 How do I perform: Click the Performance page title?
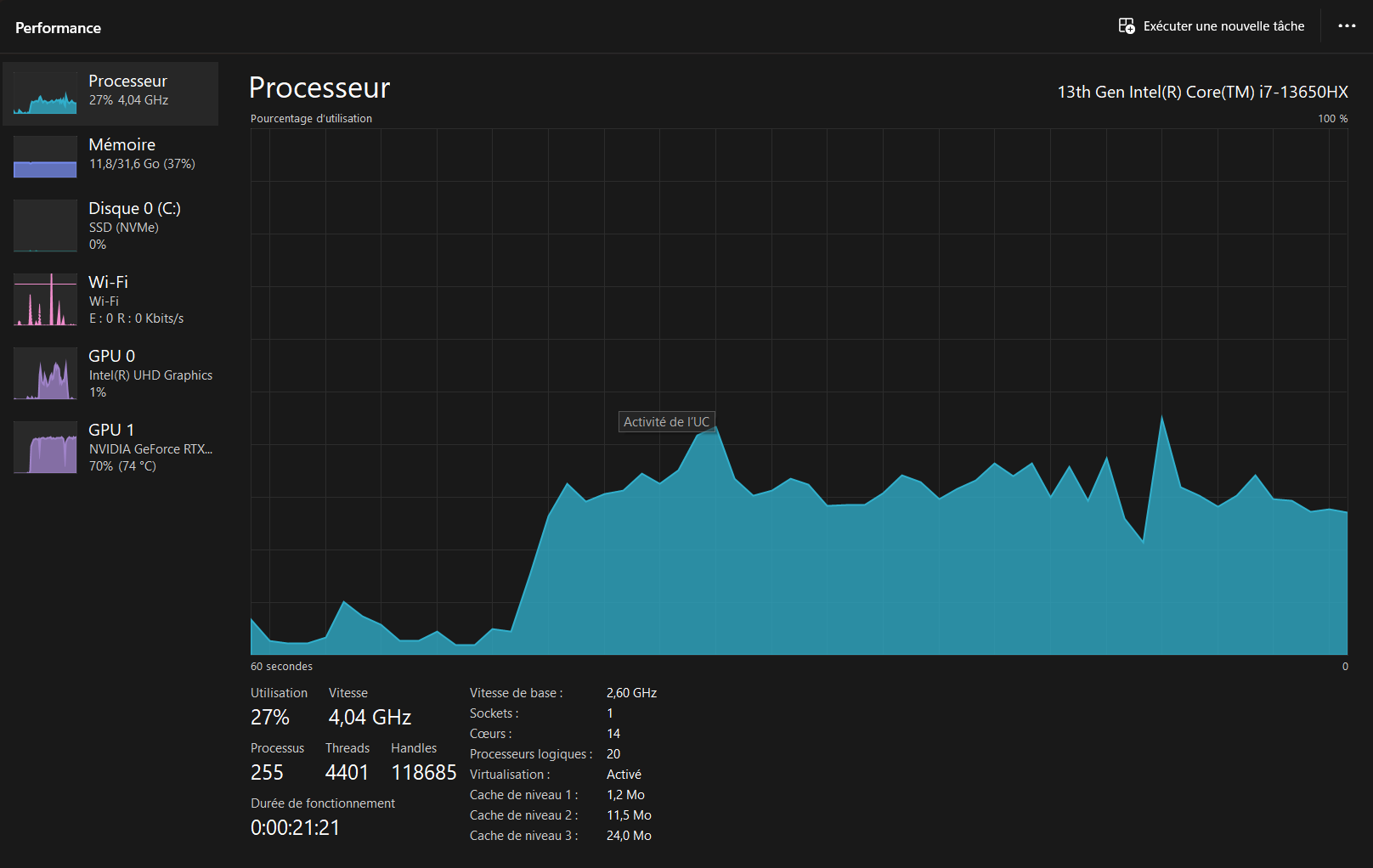pos(58,28)
